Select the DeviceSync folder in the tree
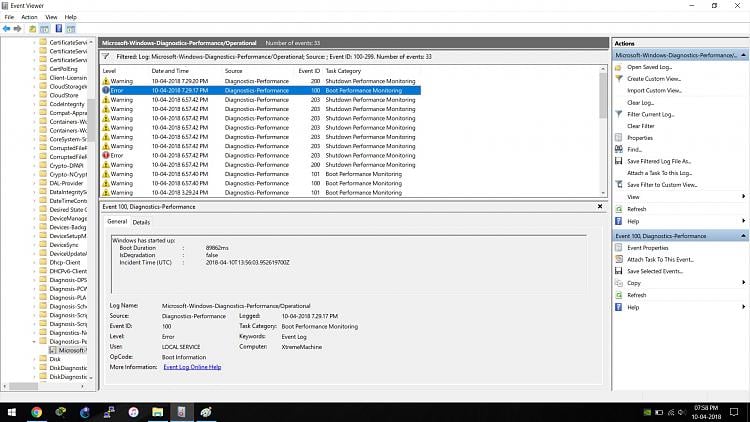Image resolution: width=750 pixels, height=422 pixels. click(x=63, y=245)
